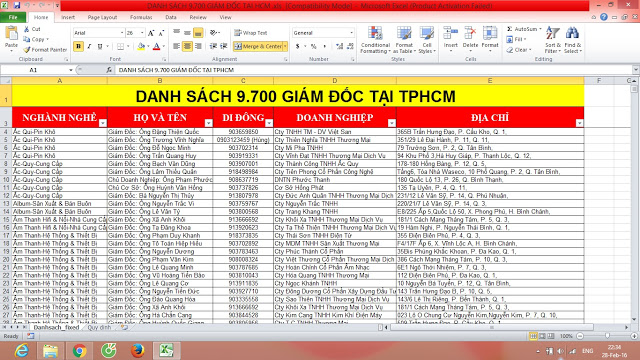Switch to the Insert ribbon tab

click(x=68, y=17)
